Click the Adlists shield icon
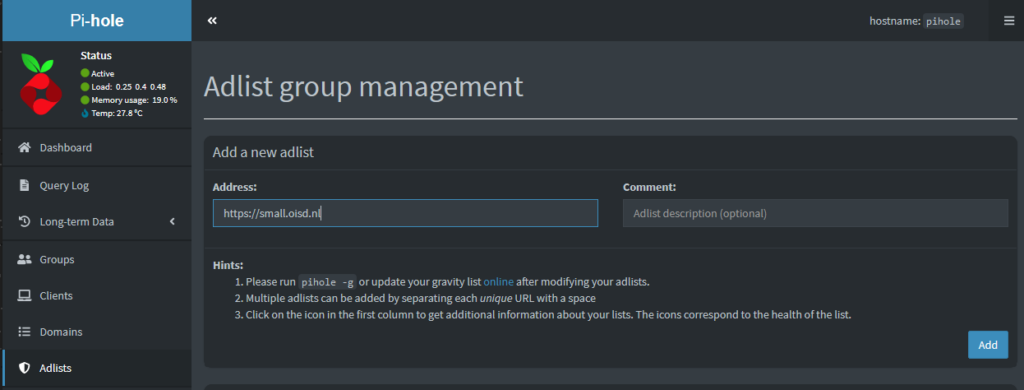The image size is (1024, 390). (x=24, y=368)
